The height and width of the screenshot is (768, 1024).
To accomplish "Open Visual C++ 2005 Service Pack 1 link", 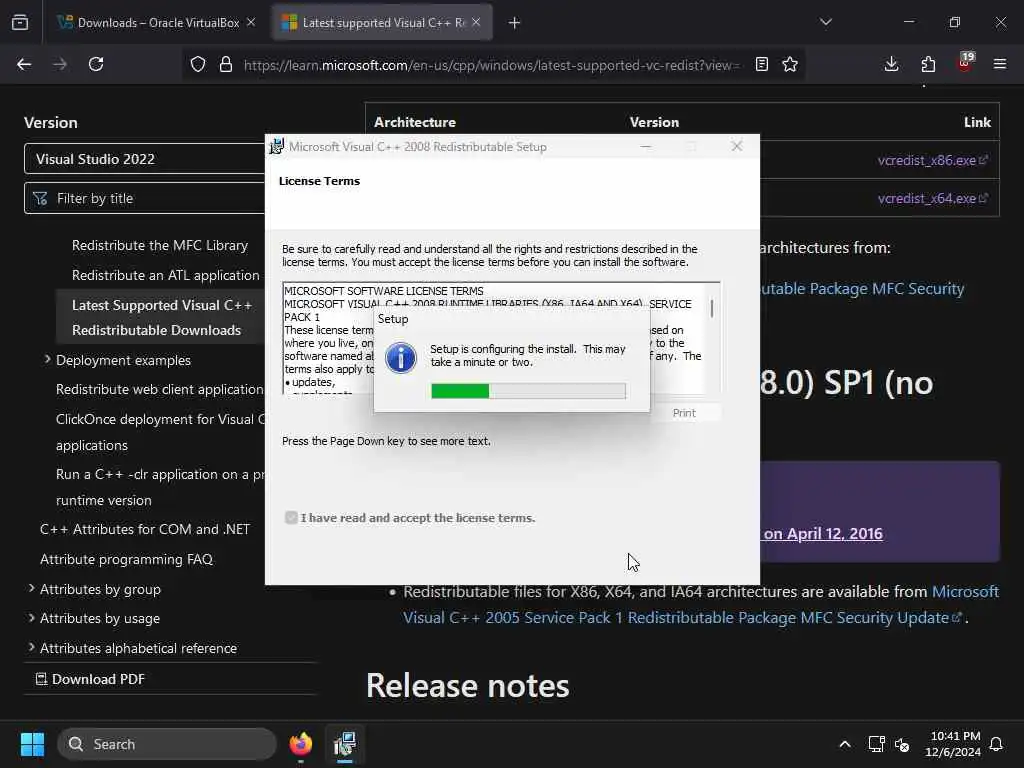I will pos(683,617).
